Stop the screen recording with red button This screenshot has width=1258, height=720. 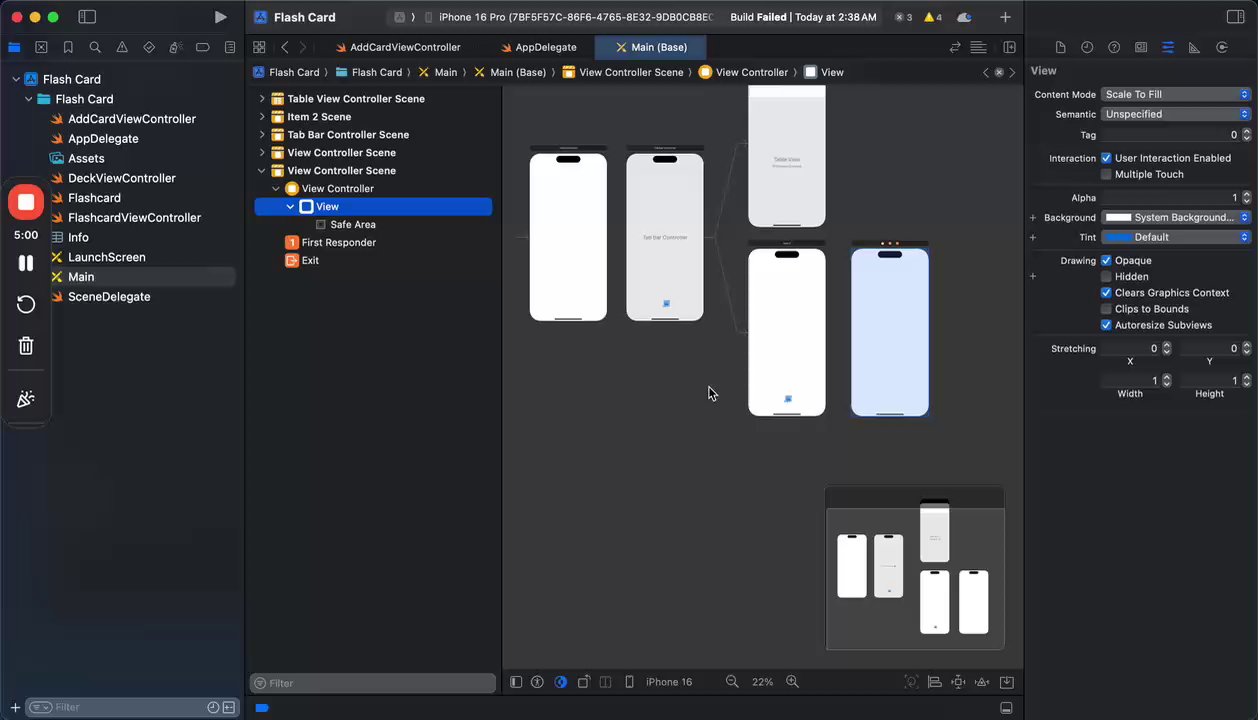click(26, 202)
